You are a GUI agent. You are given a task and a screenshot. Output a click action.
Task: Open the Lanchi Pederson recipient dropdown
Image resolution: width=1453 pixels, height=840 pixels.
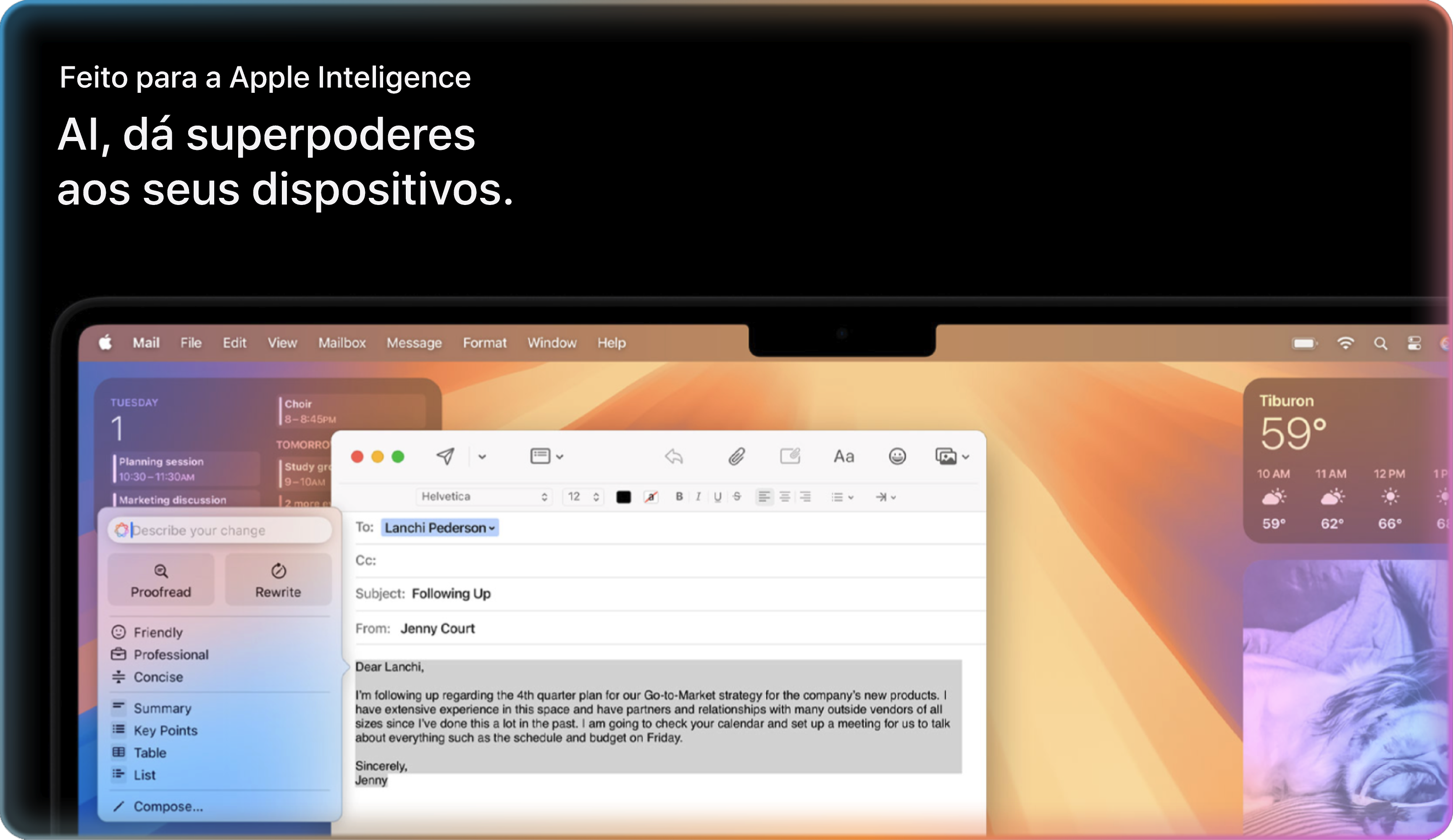click(440, 528)
